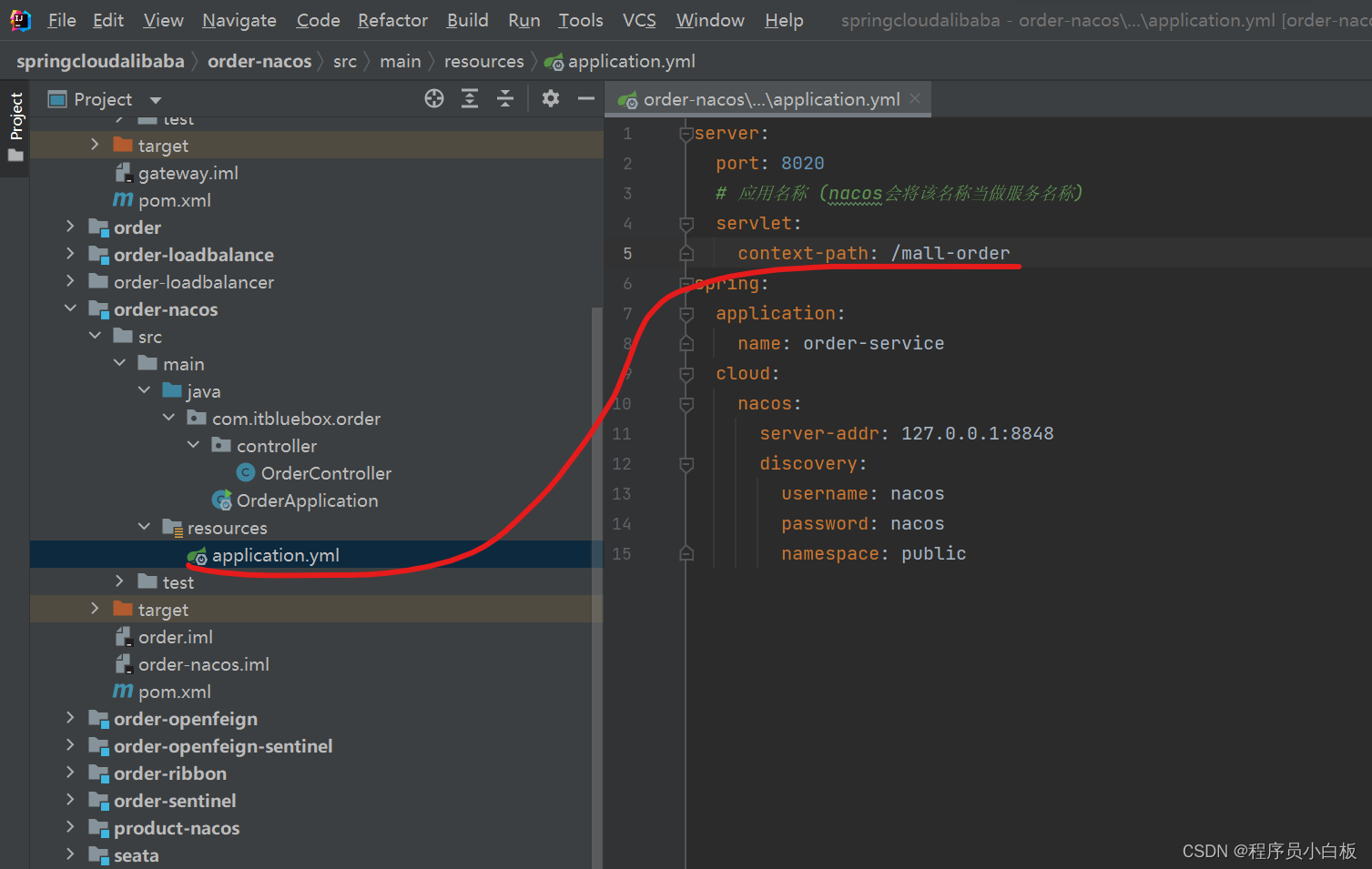Image resolution: width=1372 pixels, height=869 pixels.
Task: Click Maven icon of pom.xml under order-nacos
Action: coord(123,691)
